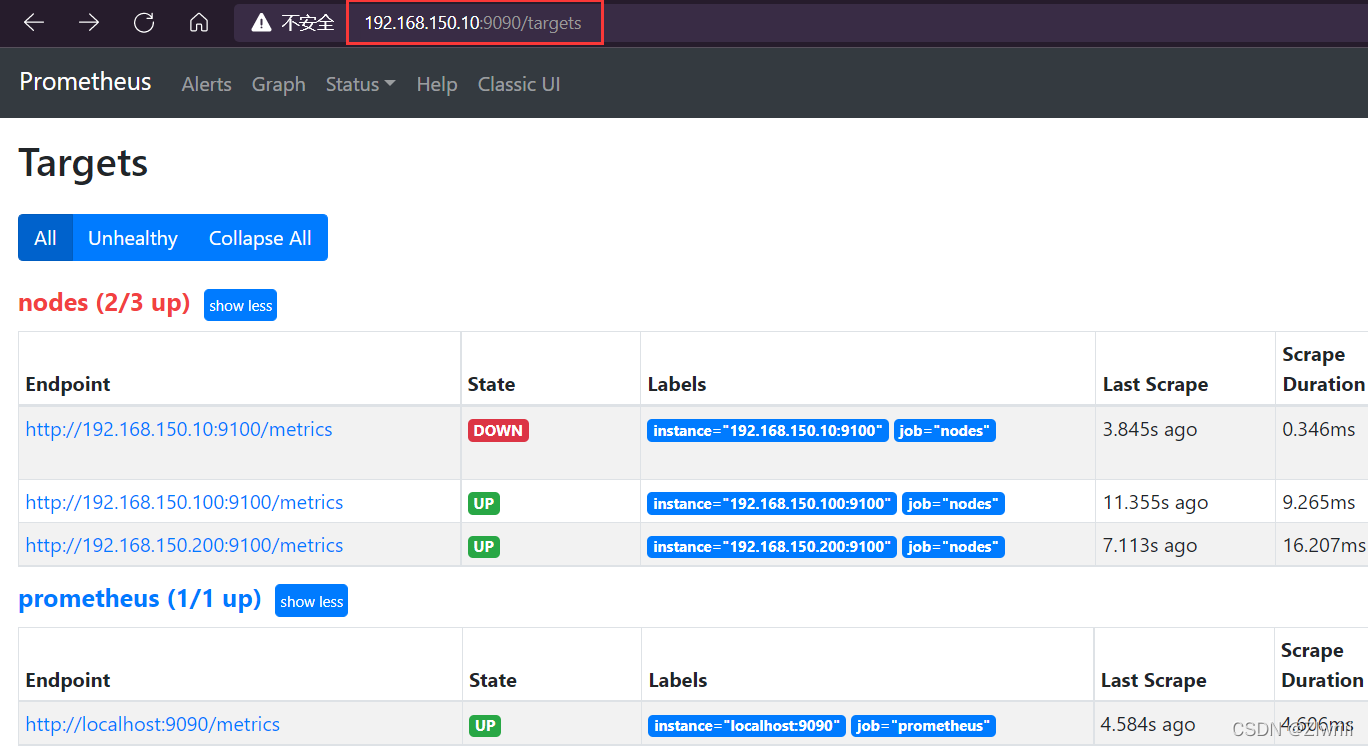
Task: Open the localhost:9090 metrics endpoint link
Action: [152, 723]
